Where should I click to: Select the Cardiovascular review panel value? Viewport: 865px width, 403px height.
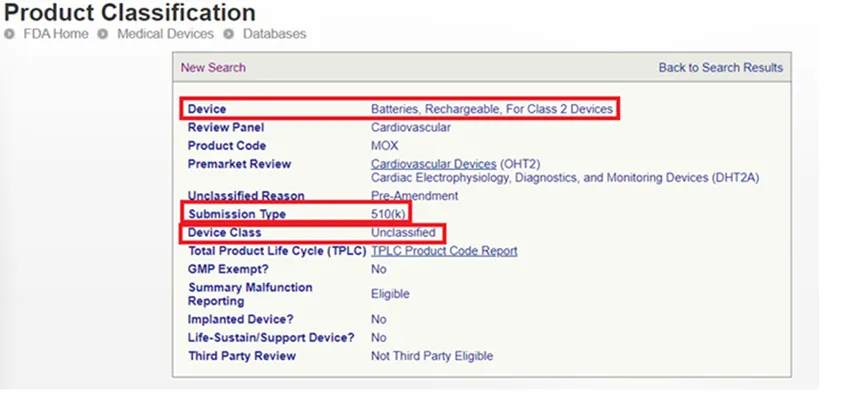(x=410, y=127)
